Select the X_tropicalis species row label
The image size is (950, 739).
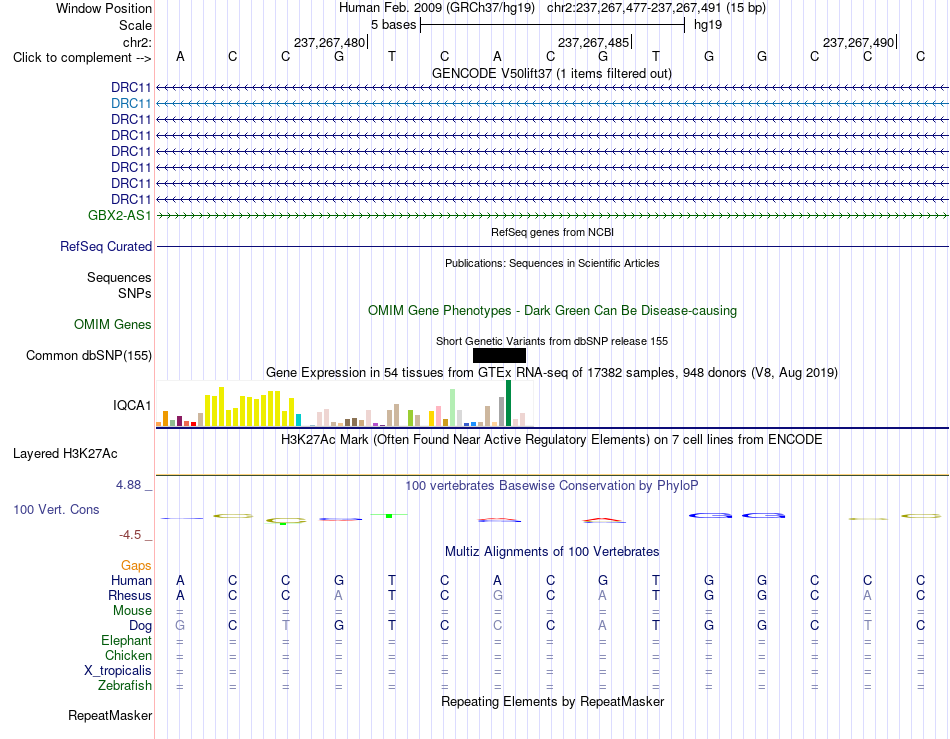[118, 671]
